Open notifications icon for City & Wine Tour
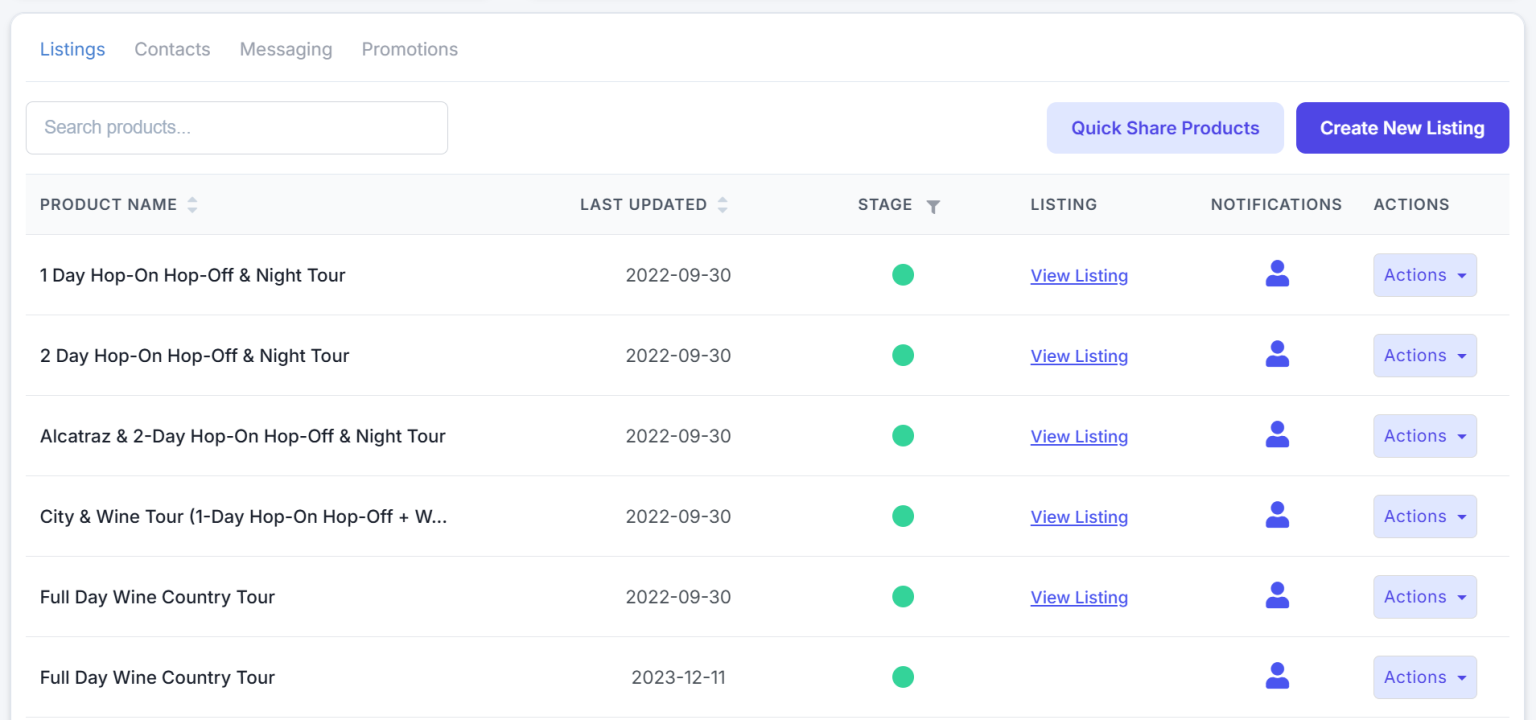The height and width of the screenshot is (720, 1536). (1277, 515)
